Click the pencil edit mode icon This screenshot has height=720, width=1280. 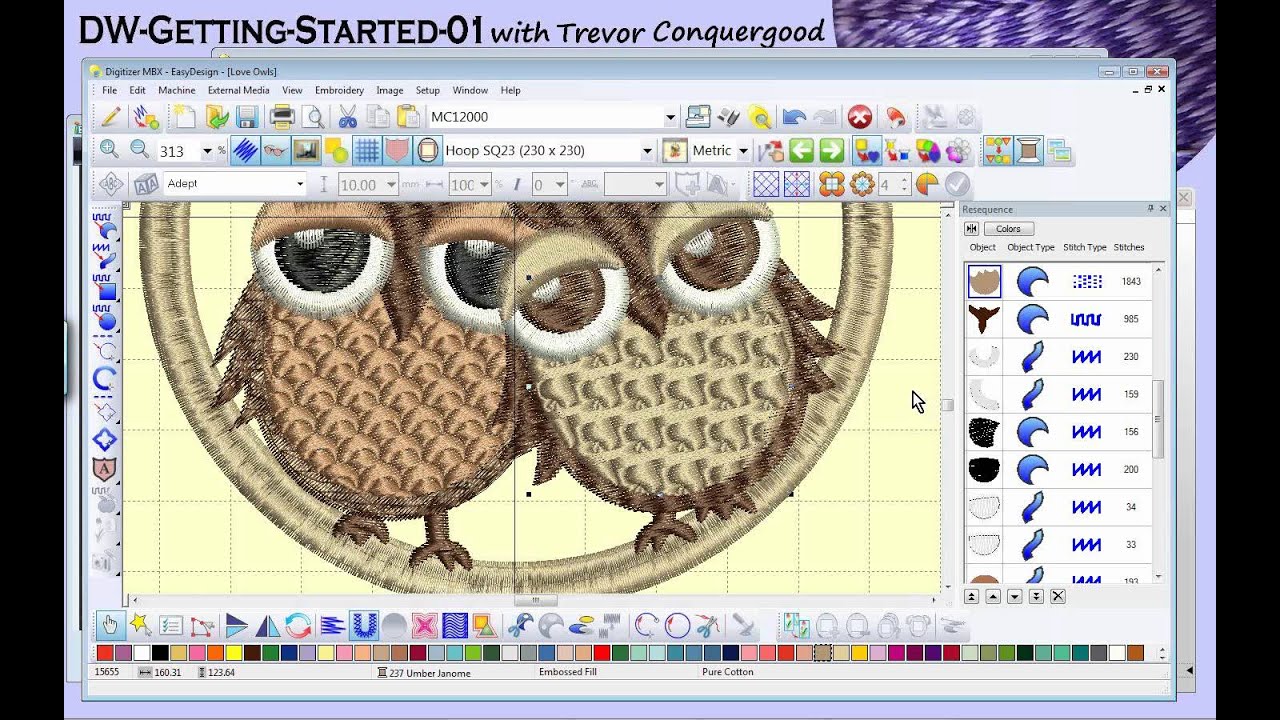click(x=111, y=118)
